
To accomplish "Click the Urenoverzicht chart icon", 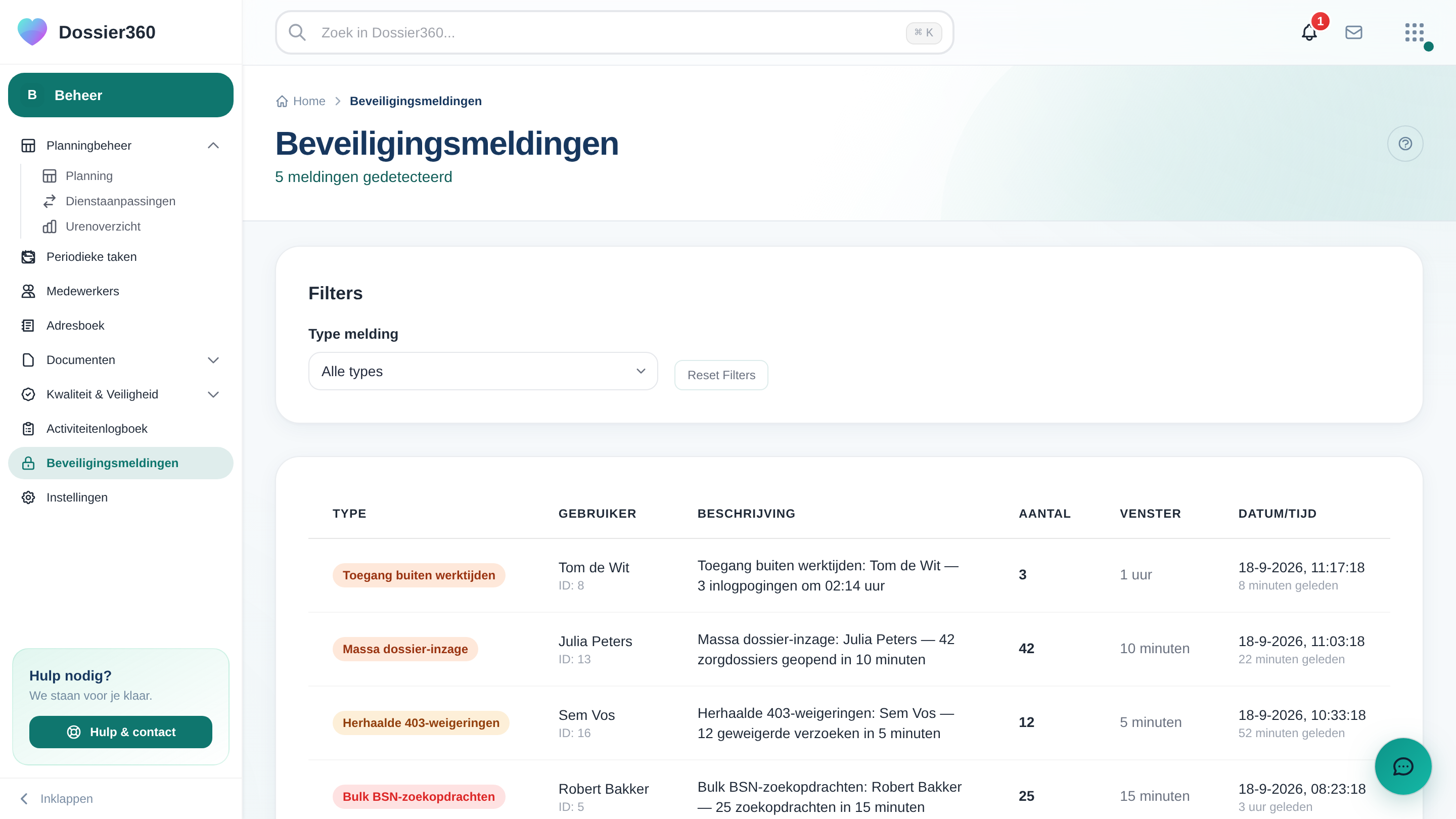I will (x=50, y=226).
